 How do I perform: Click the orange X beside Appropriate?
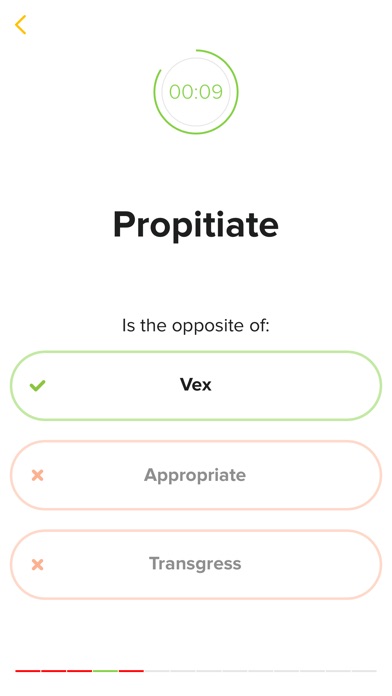pyautogui.click(x=38, y=475)
